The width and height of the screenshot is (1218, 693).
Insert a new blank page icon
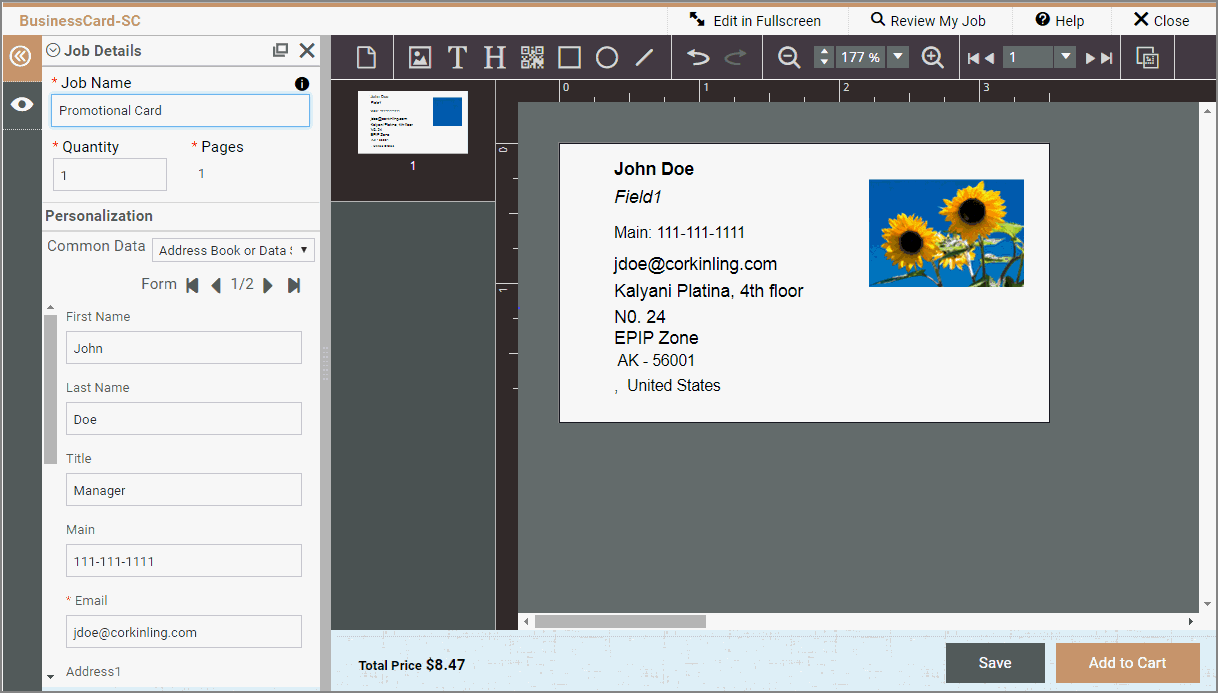(367, 58)
